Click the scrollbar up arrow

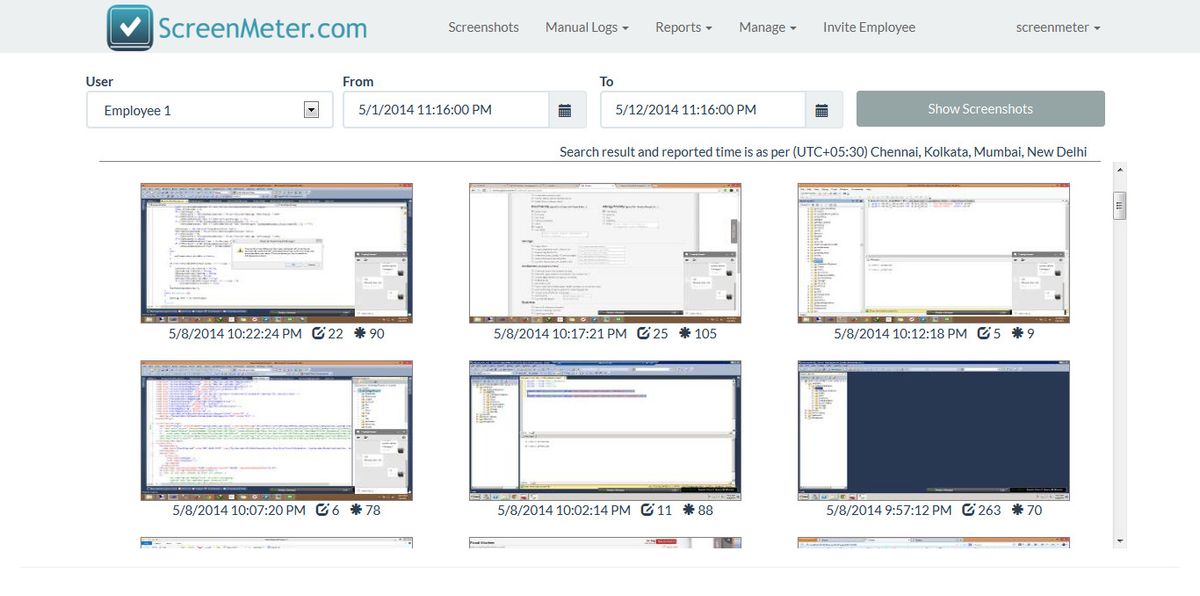click(x=1118, y=170)
